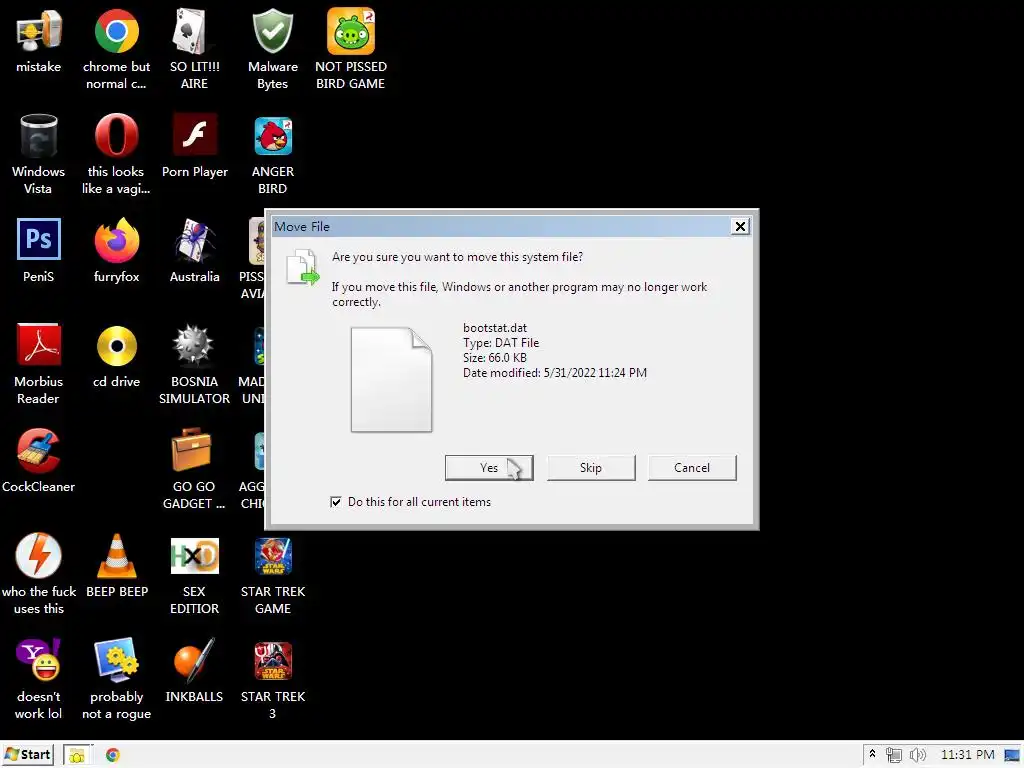The image size is (1024, 768).
Task: Select the CCleaner brush desktop icon
Action: [39, 450]
